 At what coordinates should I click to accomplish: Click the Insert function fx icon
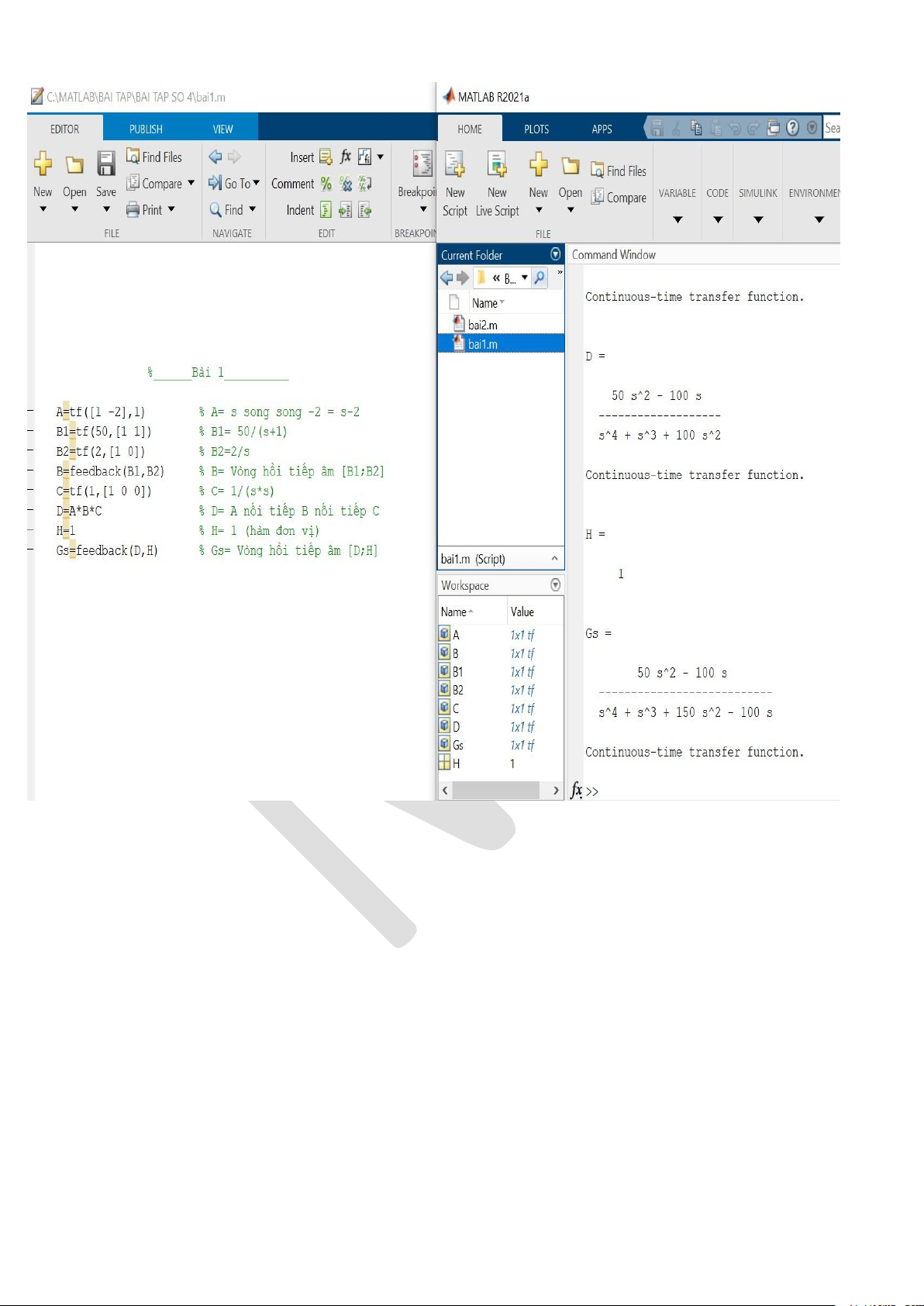click(346, 157)
